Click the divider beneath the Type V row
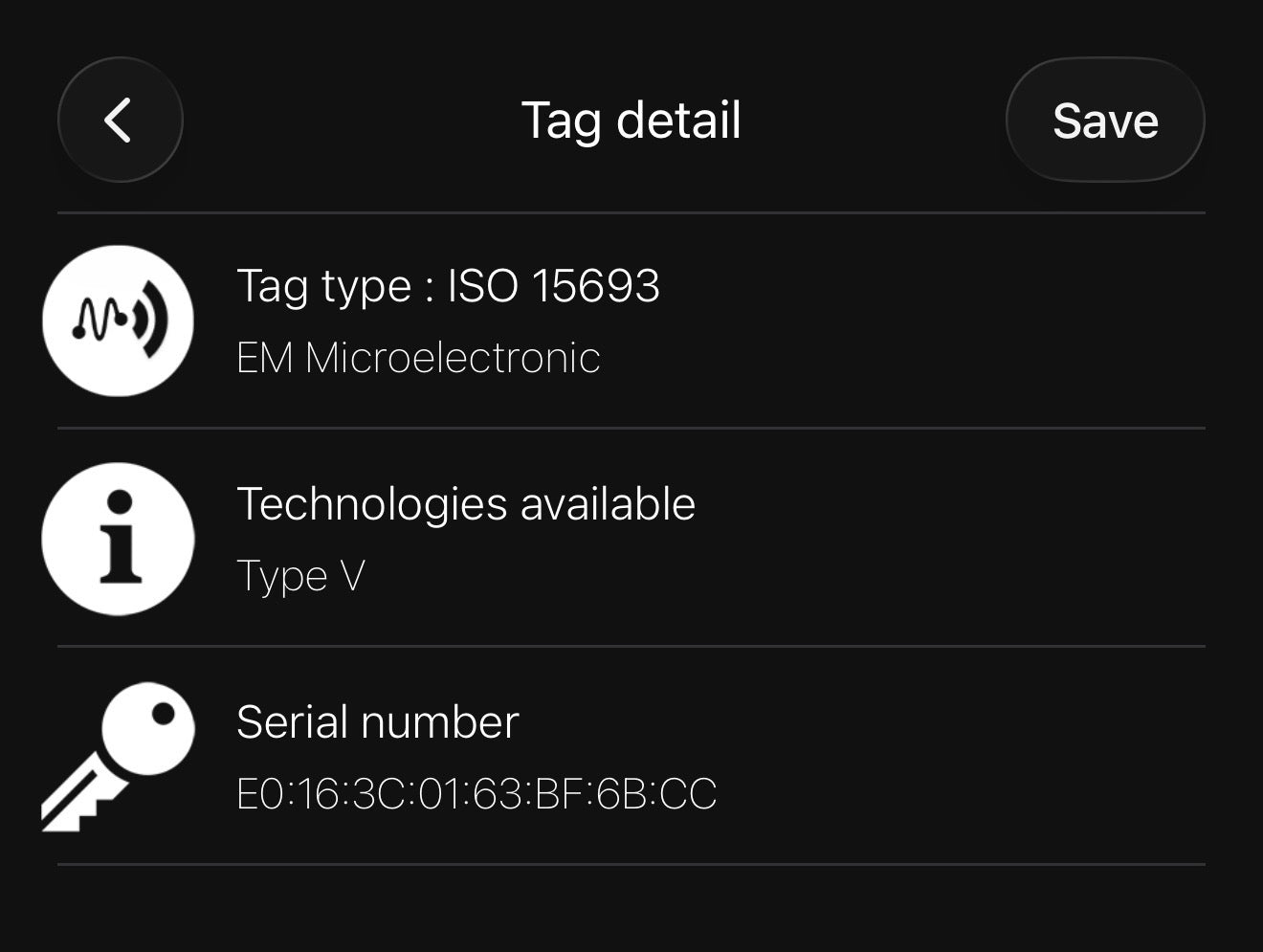The image size is (1263, 952). [x=631, y=646]
